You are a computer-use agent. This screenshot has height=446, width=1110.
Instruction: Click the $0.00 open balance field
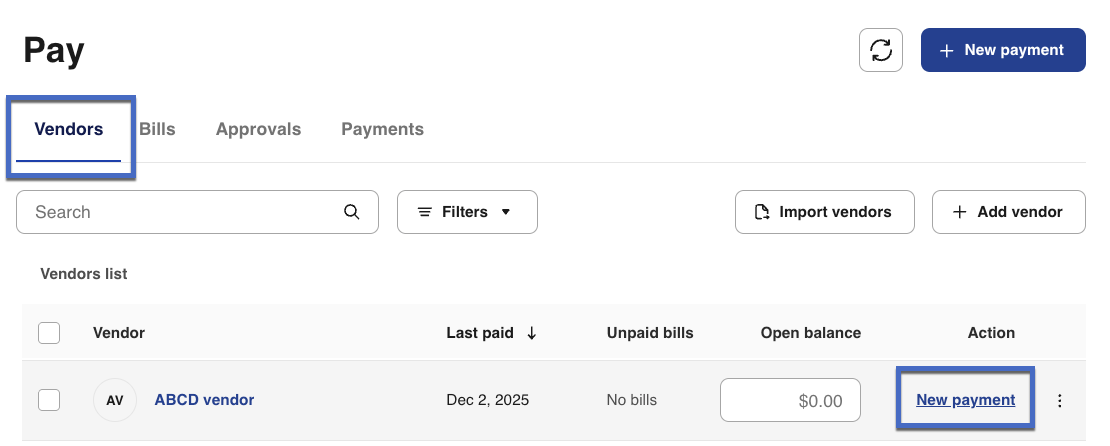[790, 400]
